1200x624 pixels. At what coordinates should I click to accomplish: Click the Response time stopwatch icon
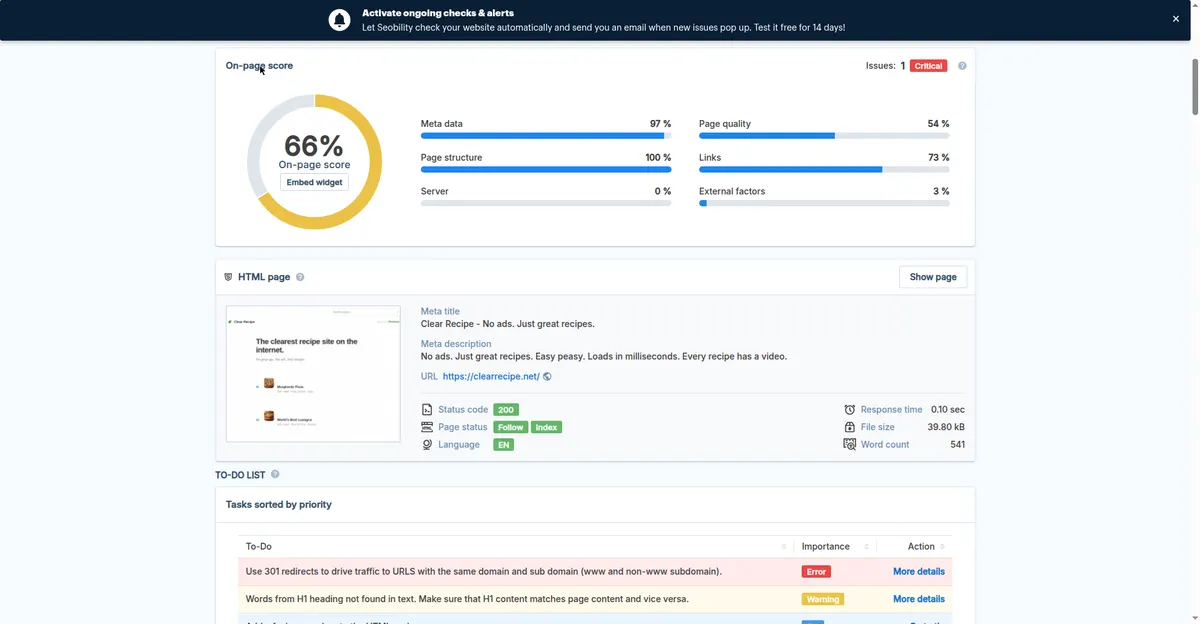850,410
